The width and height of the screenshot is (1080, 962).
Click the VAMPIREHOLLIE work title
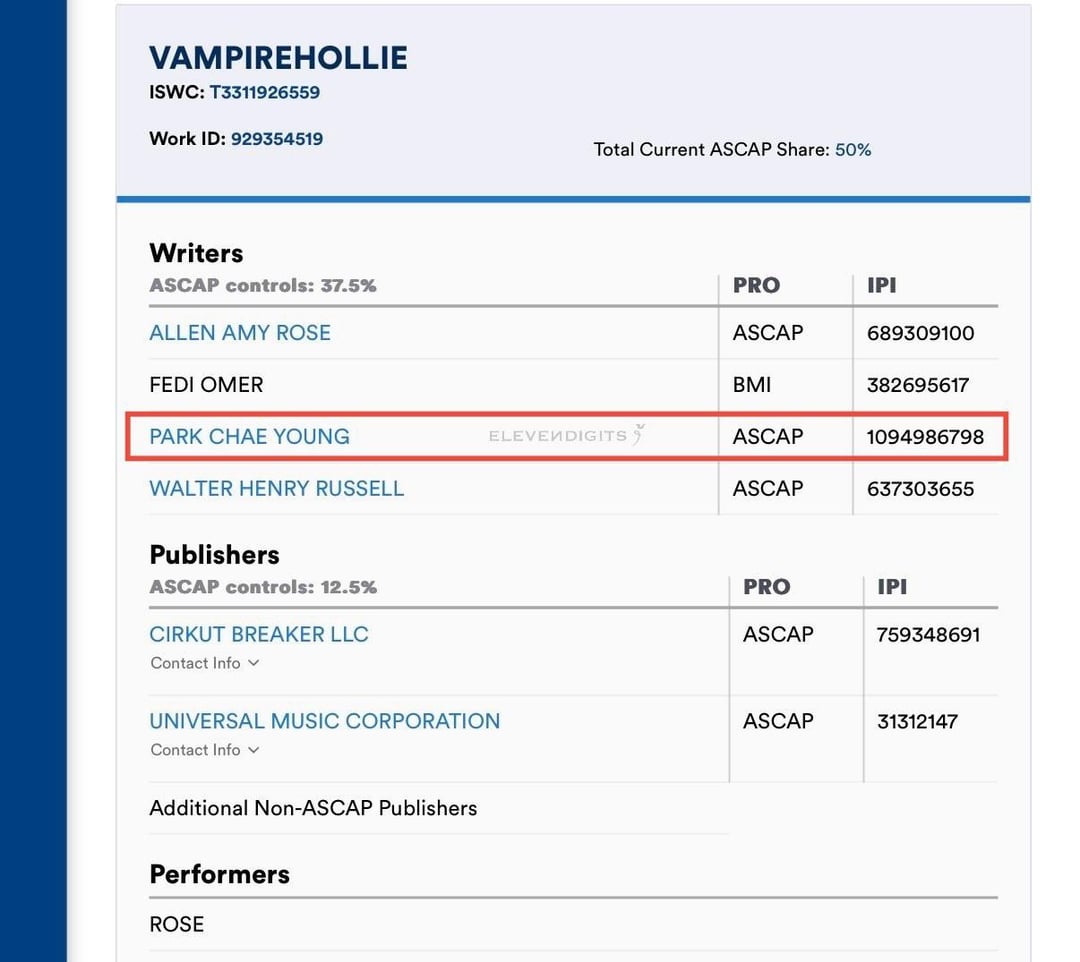(278, 58)
